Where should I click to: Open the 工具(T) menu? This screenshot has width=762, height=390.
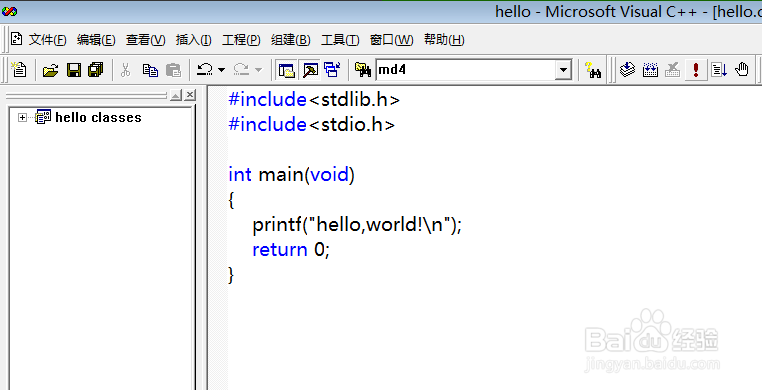[340, 40]
